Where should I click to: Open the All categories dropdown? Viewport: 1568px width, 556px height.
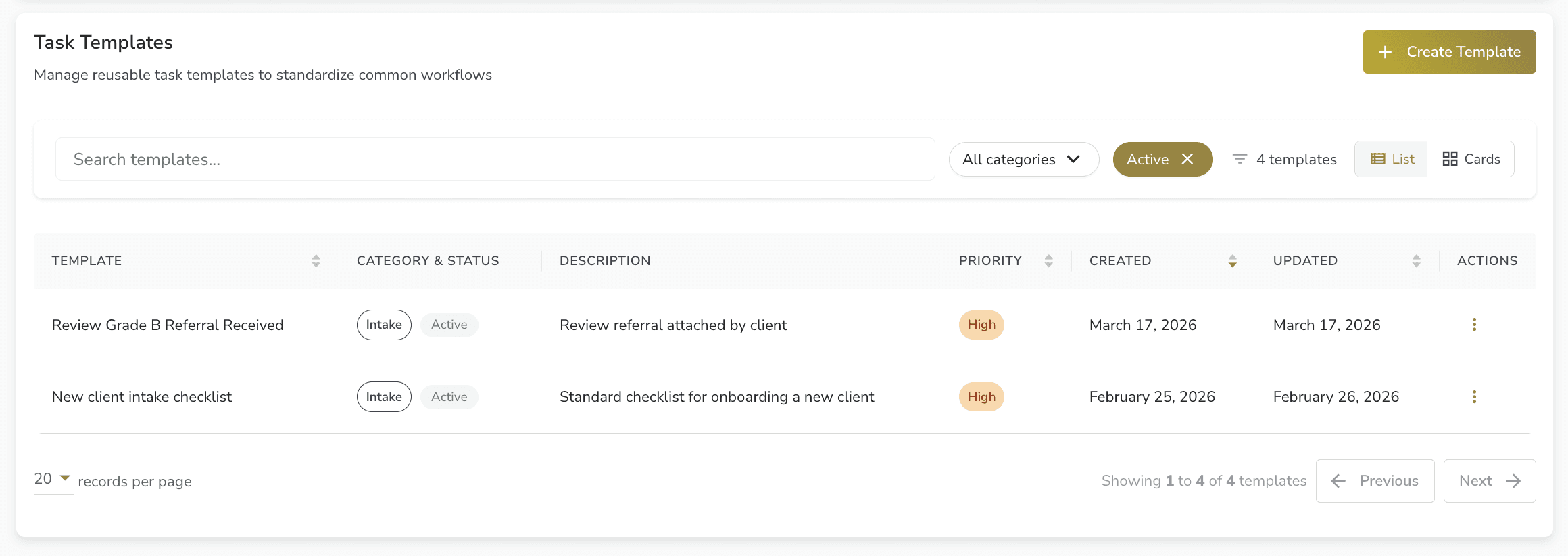[1023, 160]
